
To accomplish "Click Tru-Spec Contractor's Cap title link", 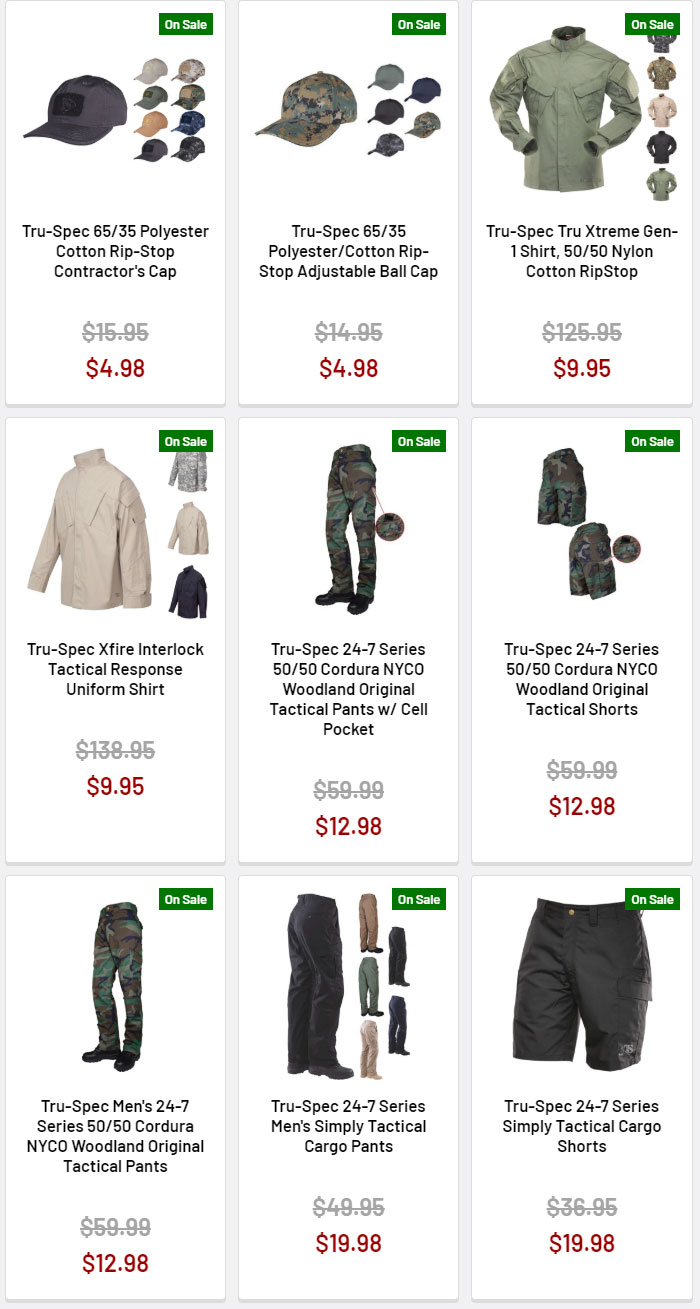I will (x=115, y=251).
